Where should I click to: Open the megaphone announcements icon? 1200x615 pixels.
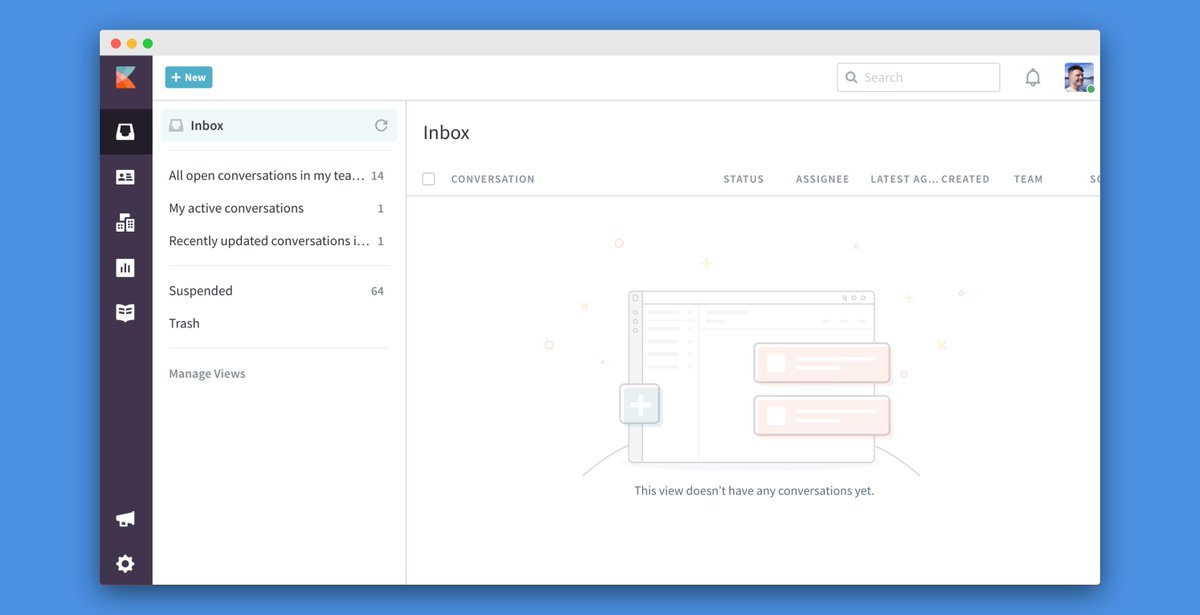click(125, 519)
